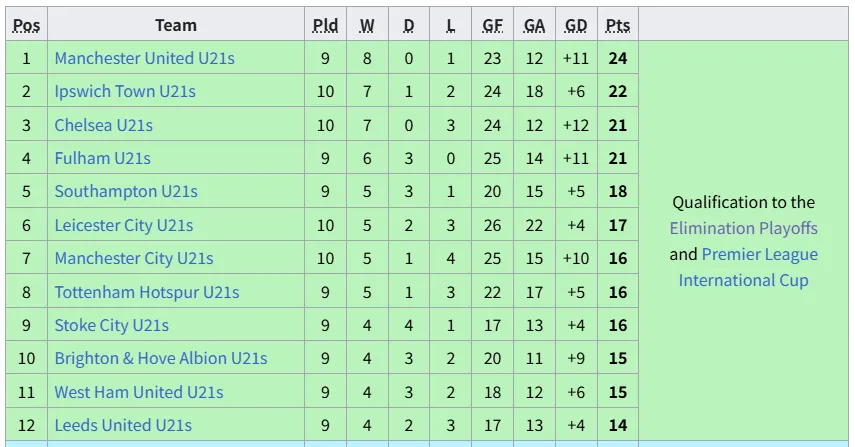Open the Chelsea U21s page link
Viewport: 855px width, 447px height.
pos(103,125)
